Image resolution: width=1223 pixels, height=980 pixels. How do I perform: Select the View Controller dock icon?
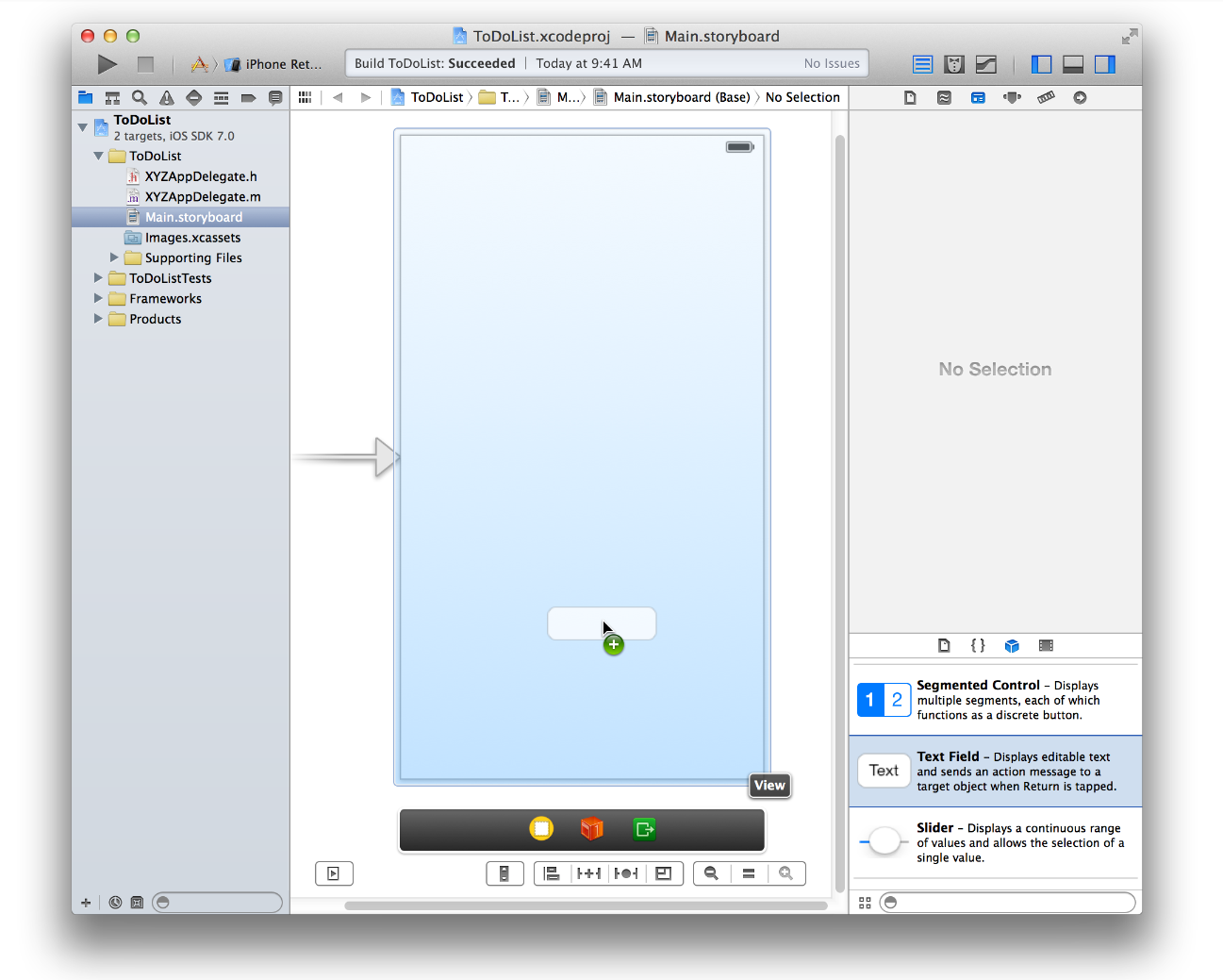[x=541, y=829]
